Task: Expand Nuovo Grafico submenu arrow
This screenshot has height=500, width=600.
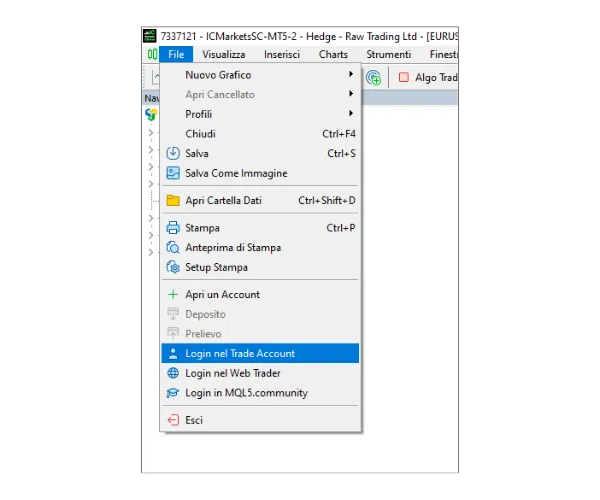Action: click(x=351, y=74)
